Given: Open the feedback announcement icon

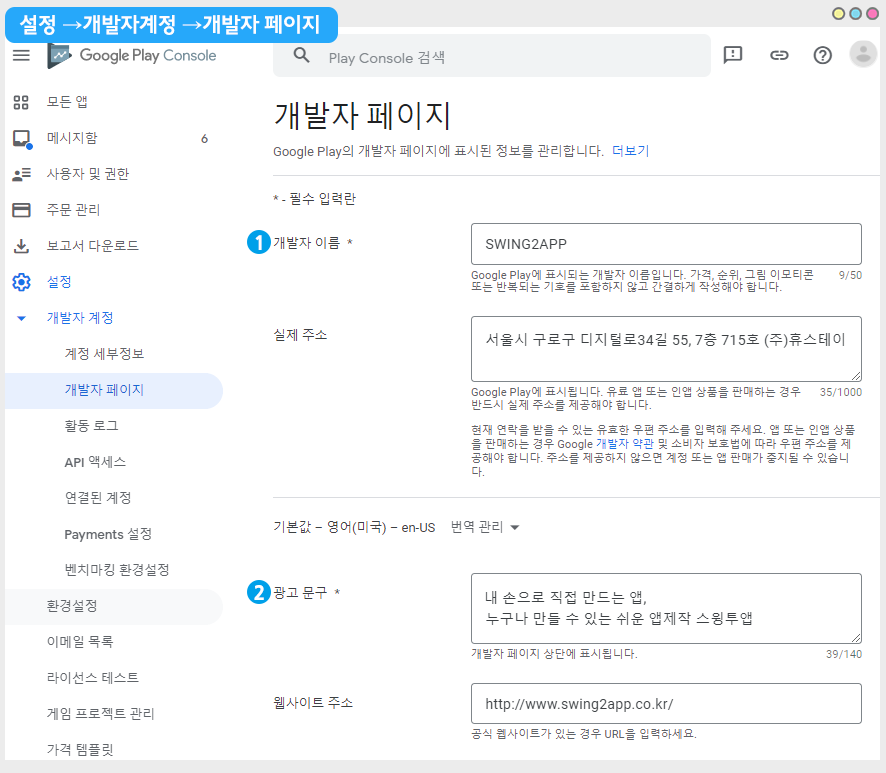Looking at the screenshot, I should click(x=733, y=55).
